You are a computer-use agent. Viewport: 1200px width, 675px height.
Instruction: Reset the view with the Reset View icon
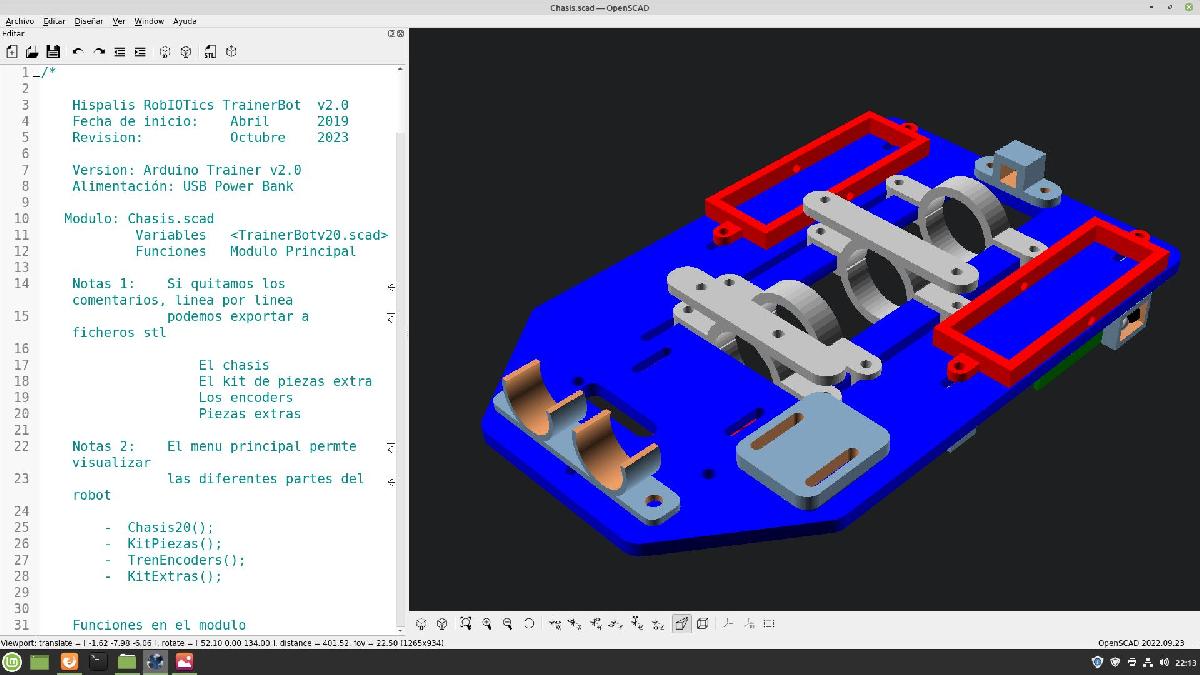point(529,622)
